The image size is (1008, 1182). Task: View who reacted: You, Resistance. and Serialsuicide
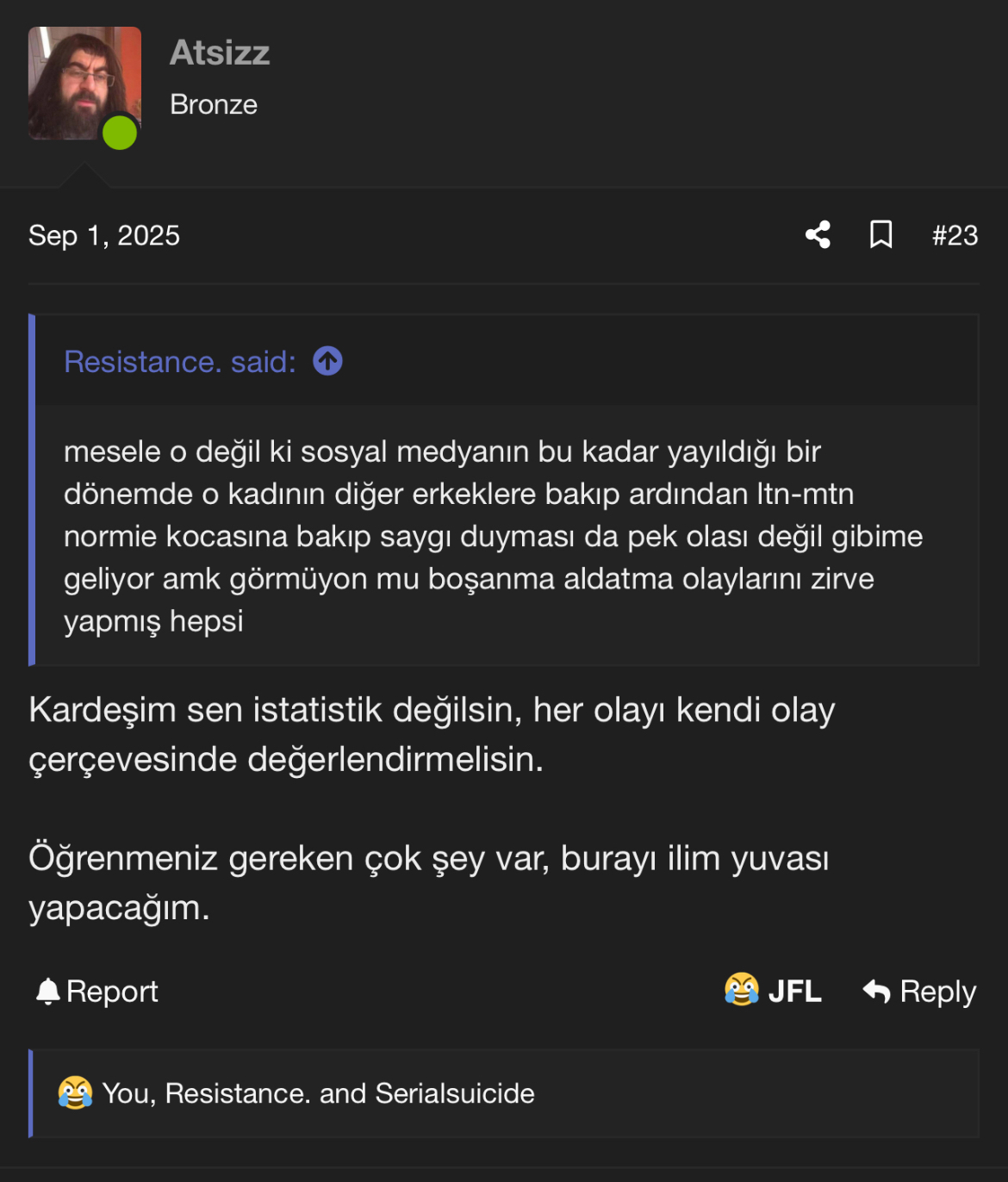coord(318,1093)
